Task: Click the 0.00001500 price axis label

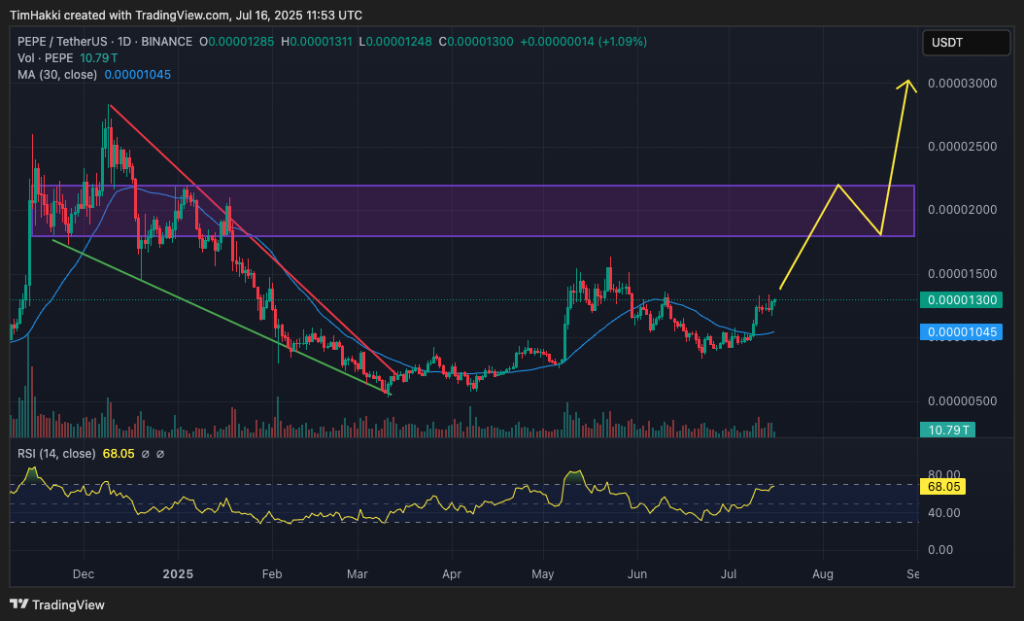Action: [962, 274]
